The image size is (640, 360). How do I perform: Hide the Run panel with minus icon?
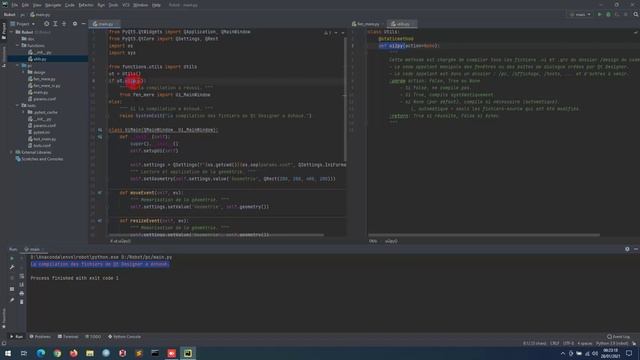click(636, 249)
